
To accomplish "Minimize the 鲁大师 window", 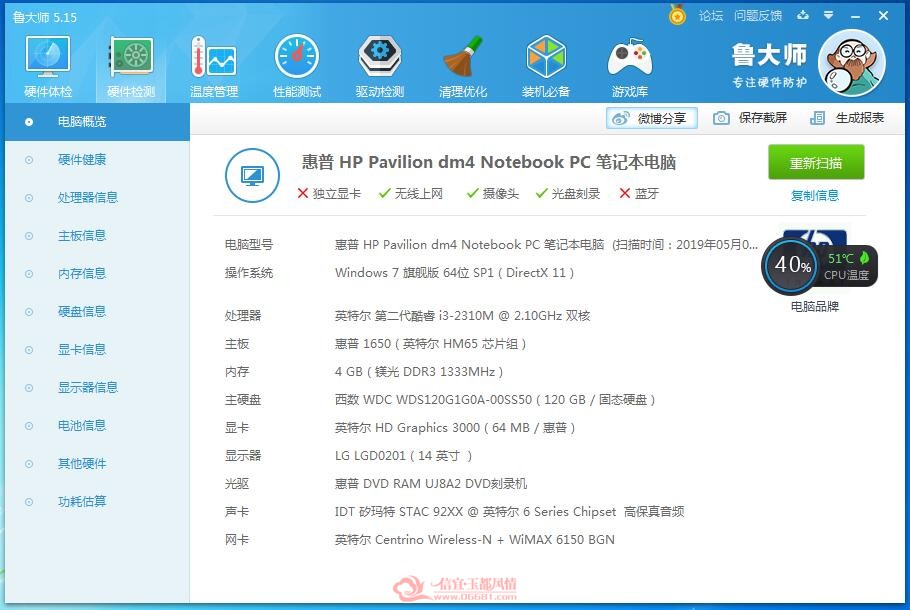I will pos(855,16).
